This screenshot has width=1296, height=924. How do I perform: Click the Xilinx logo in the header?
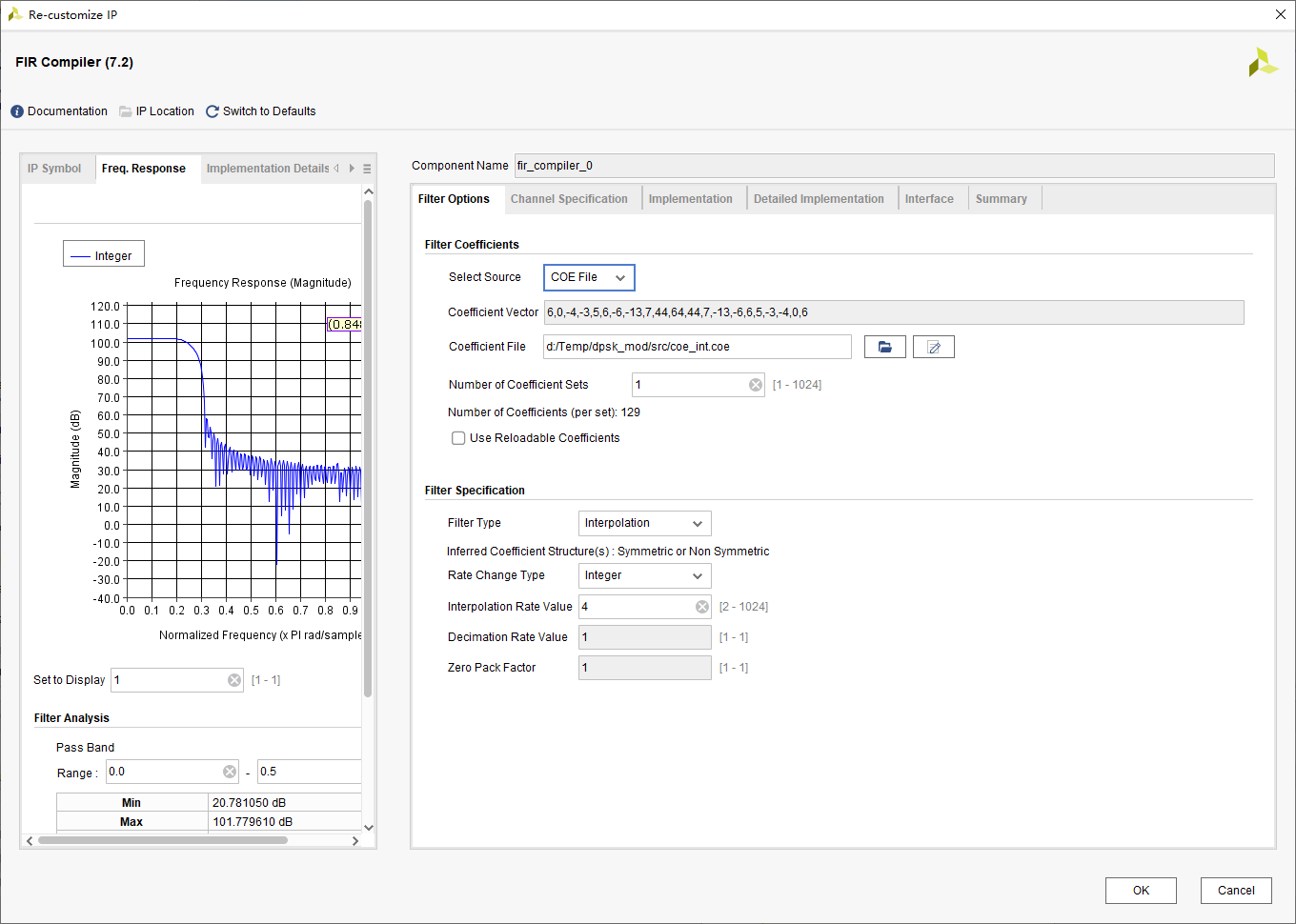[1263, 63]
